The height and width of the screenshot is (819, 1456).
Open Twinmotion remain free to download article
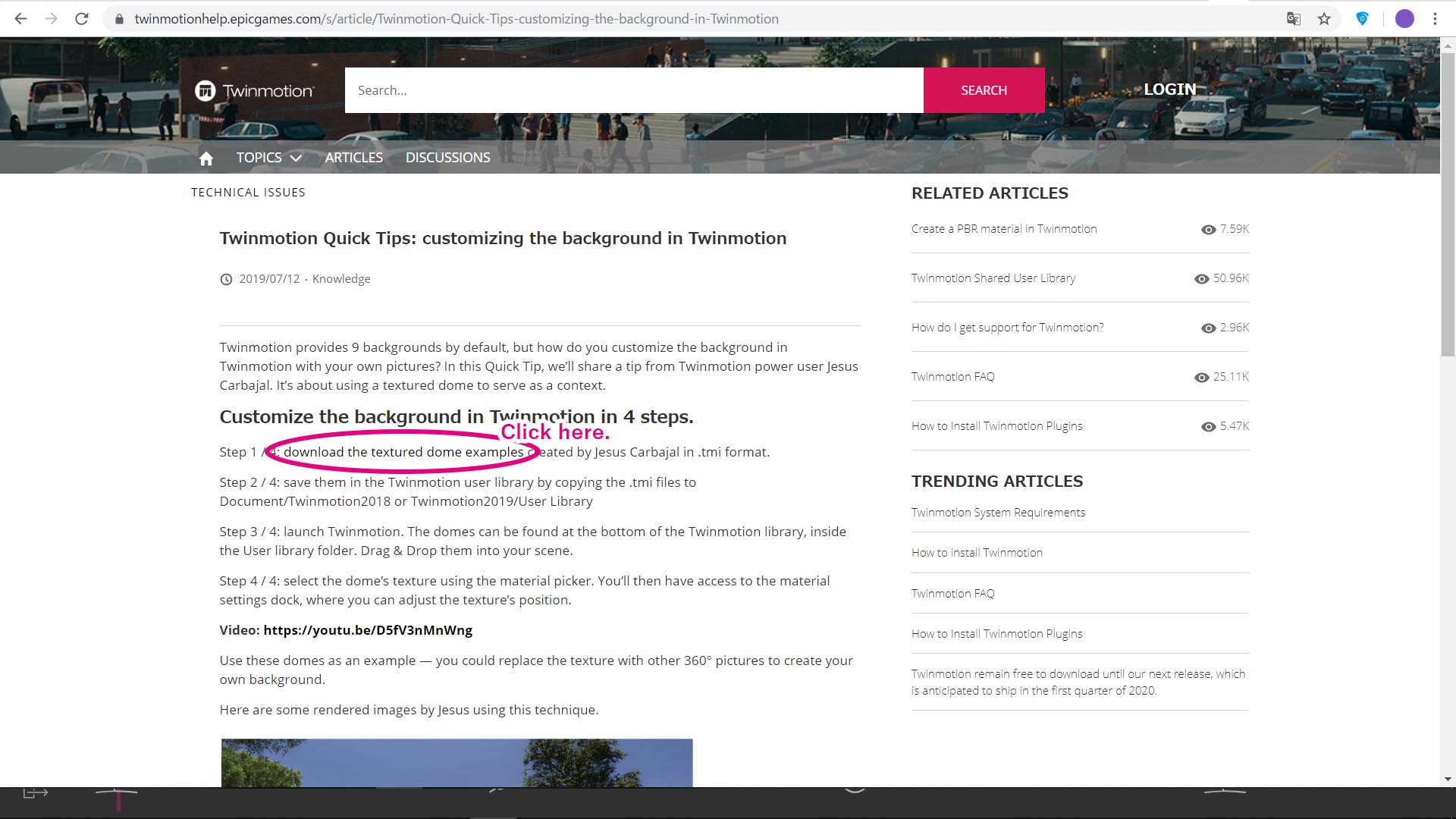point(1078,682)
